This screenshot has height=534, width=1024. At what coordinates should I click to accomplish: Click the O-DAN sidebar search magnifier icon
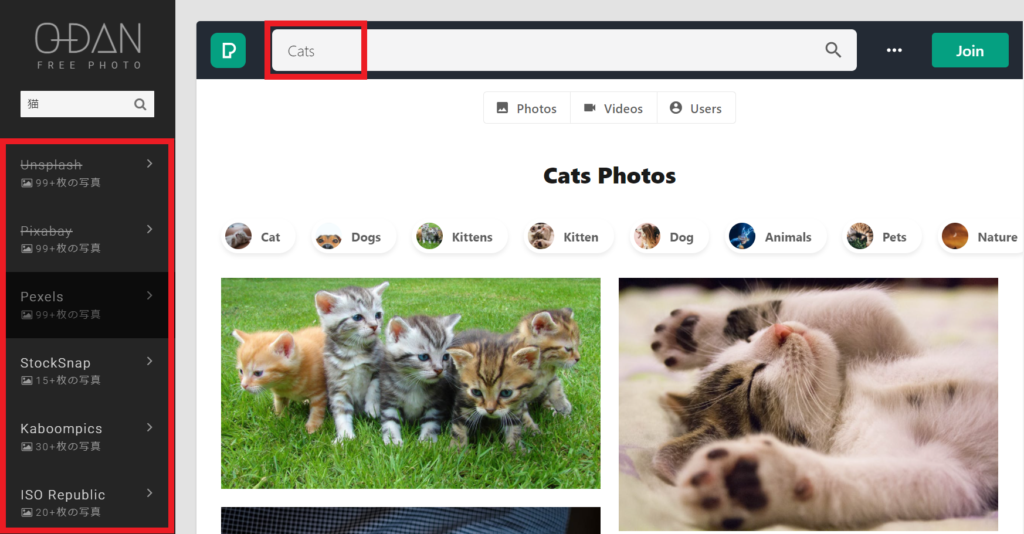[141, 104]
